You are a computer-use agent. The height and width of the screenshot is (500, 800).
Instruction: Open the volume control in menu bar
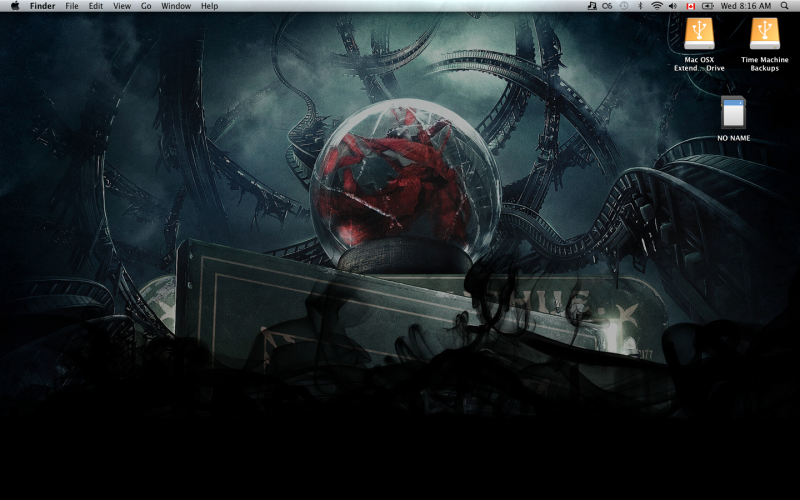click(673, 6)
